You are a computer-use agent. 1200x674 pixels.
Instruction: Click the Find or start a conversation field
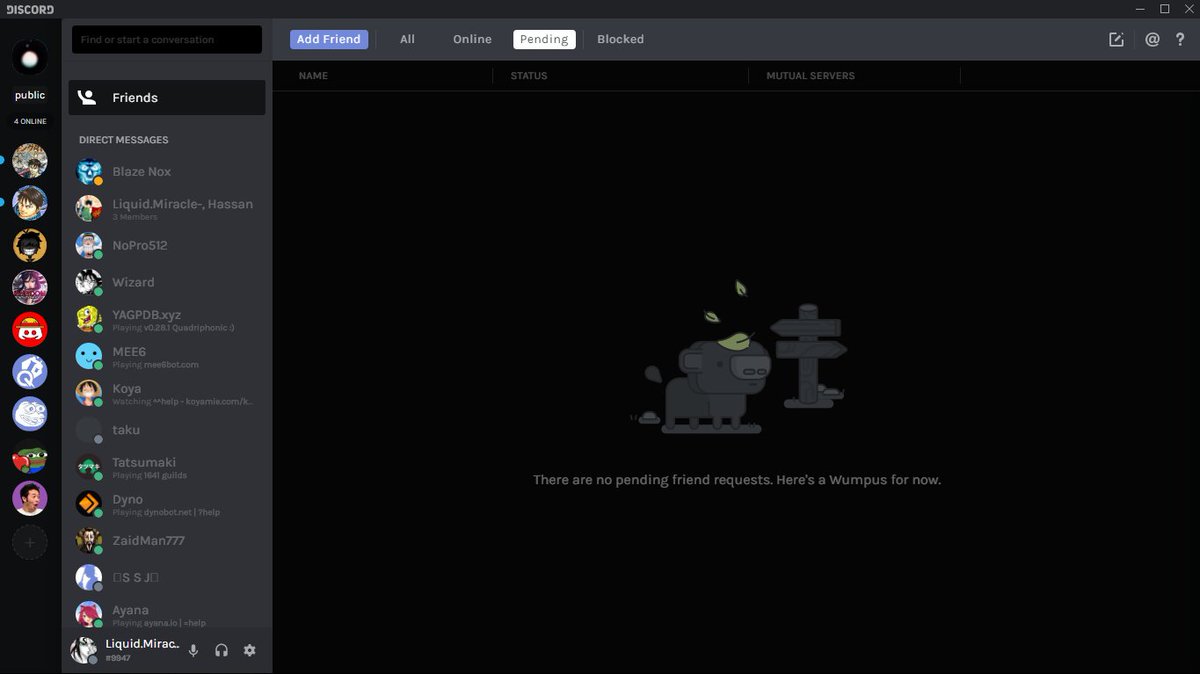pyautogui.click(x=167, y=40)
